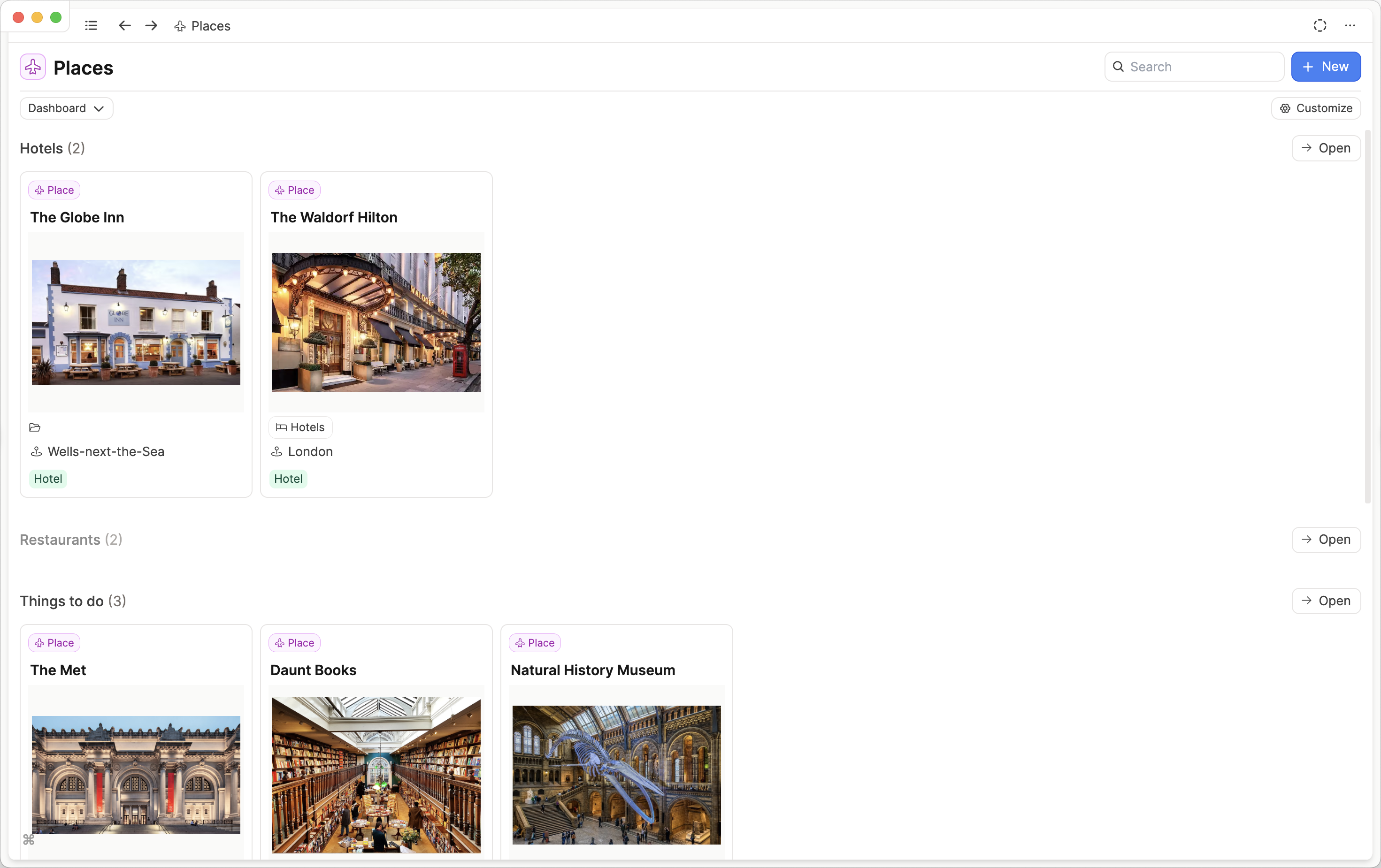This screenshot has width=1381, height=868.
Task: Click Place tag on The Globe Inn card
Action: point(54,190)
